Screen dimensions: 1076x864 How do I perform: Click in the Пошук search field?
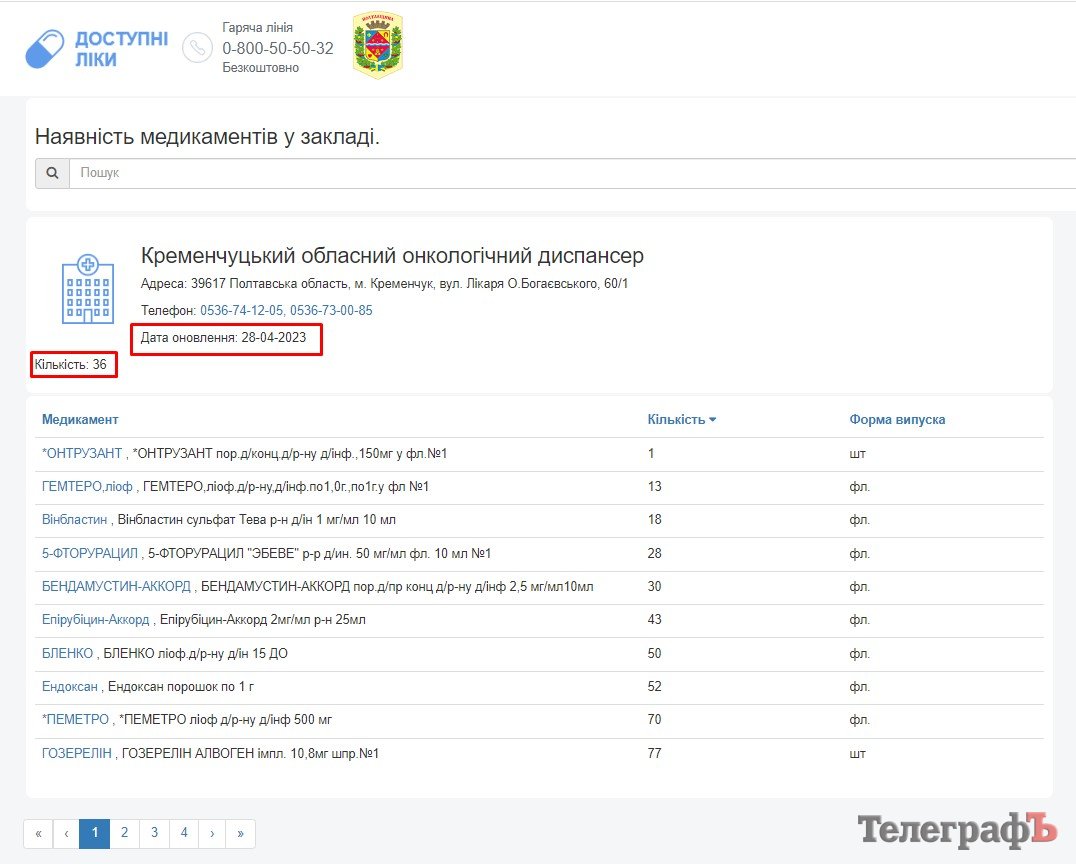[570, 173]
